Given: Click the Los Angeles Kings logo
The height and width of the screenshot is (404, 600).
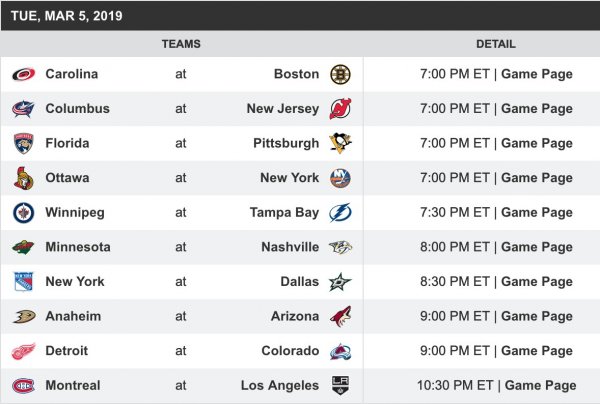Looking at the screenshot, I should (339, 386).
